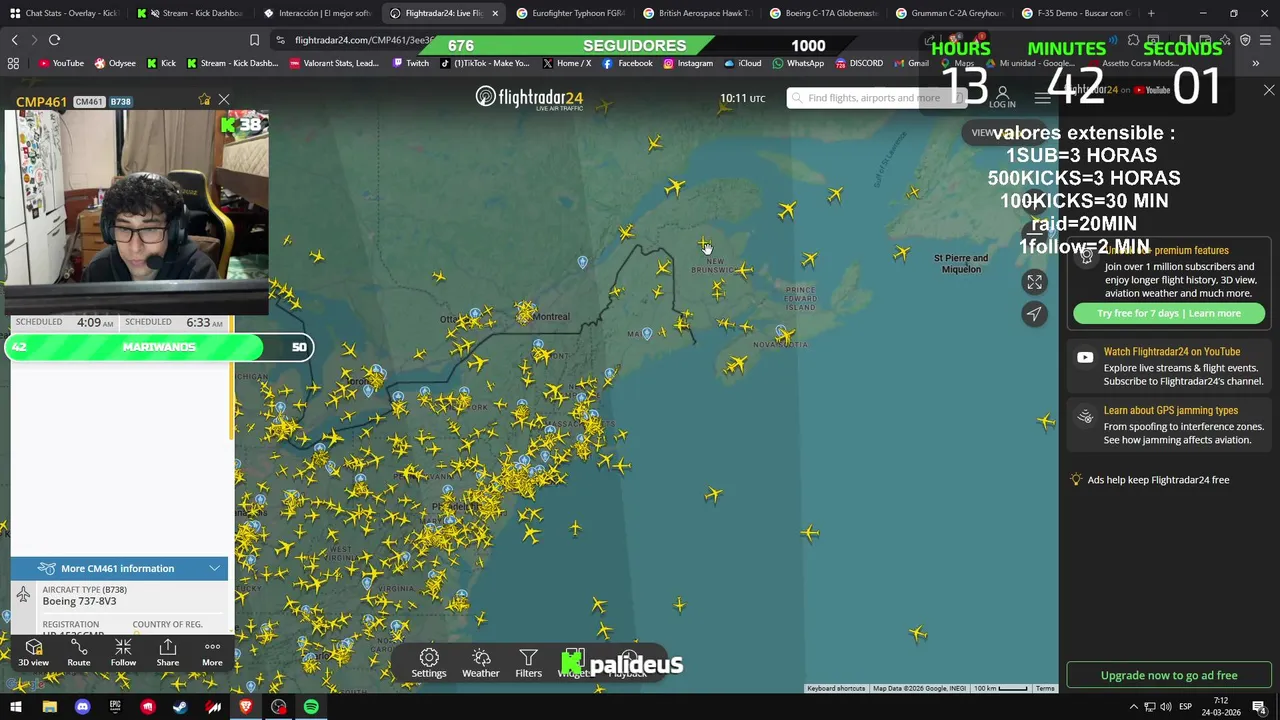Image resolution: width=1280 pixels, height=720 pixels.
Task: Open map Settings gear
Action: pyautogui.click(x=429, y=662)
